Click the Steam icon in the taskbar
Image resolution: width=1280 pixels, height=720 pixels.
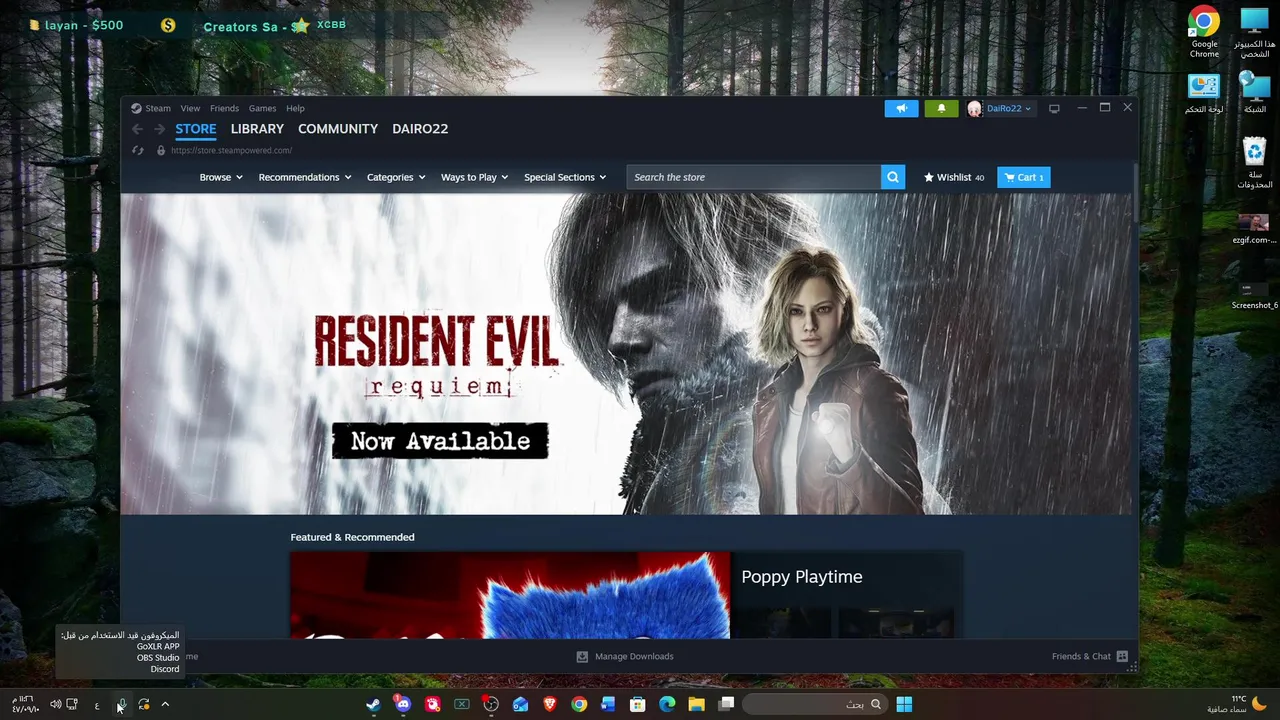pos(373,704)
